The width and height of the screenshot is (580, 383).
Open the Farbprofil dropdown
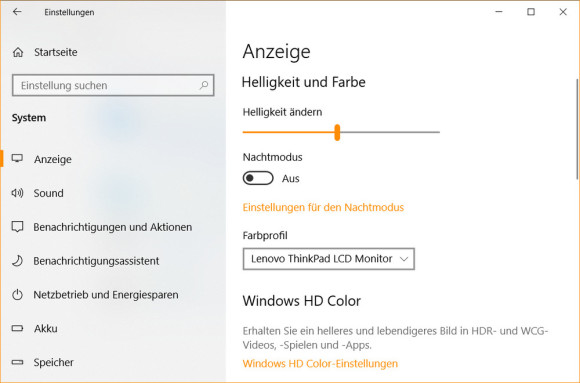coord(328,259)
